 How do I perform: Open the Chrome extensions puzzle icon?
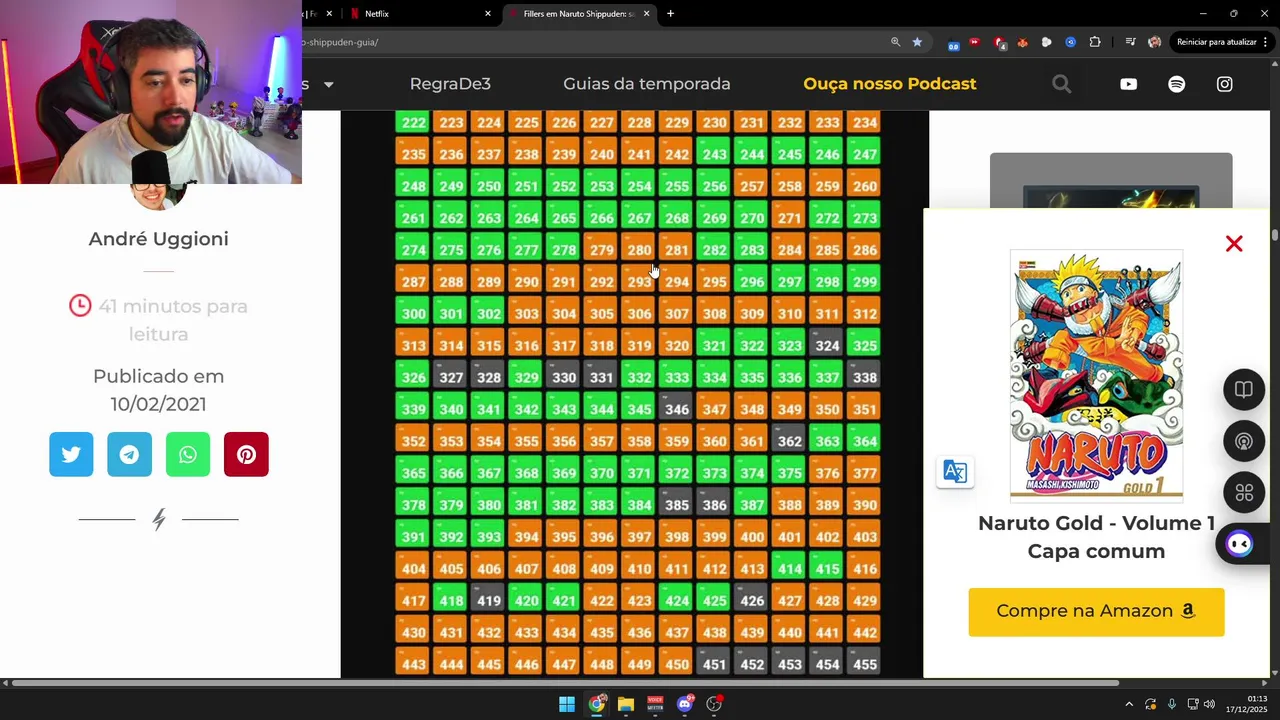coord(1095,42)
